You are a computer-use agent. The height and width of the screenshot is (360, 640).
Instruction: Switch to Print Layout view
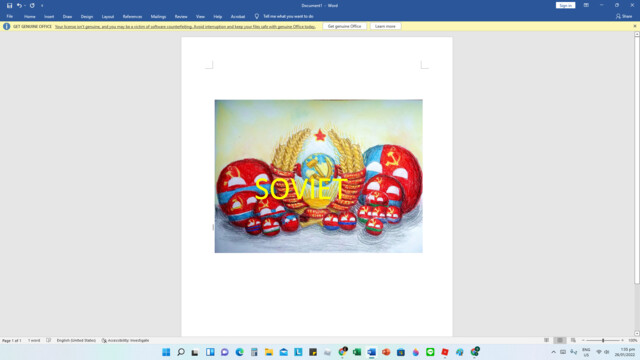[x=560, y=340]
